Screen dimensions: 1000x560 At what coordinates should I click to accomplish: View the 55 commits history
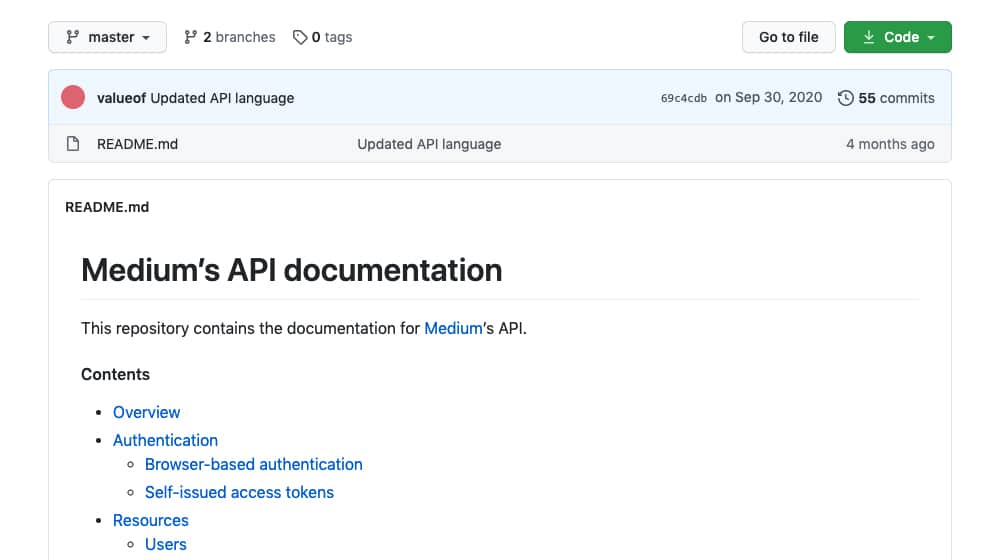tap(886, 98)
